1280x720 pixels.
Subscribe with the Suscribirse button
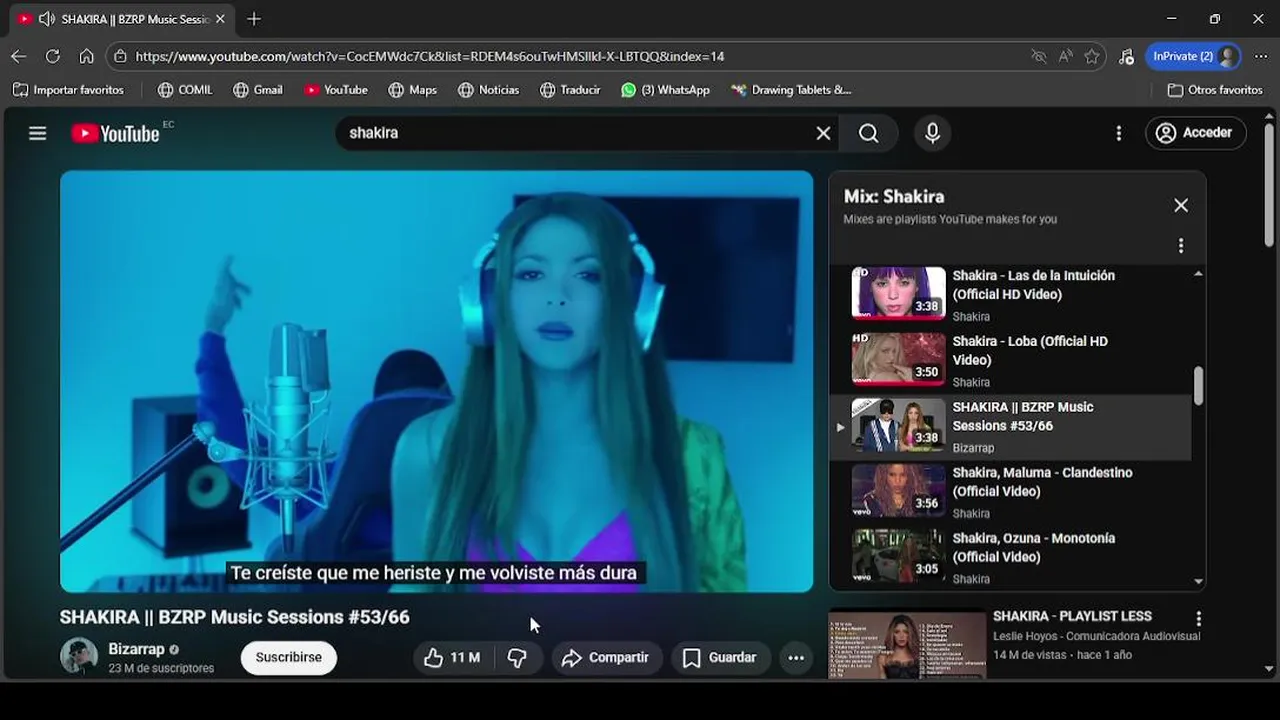pyautogui.click(x=289, y=657)
